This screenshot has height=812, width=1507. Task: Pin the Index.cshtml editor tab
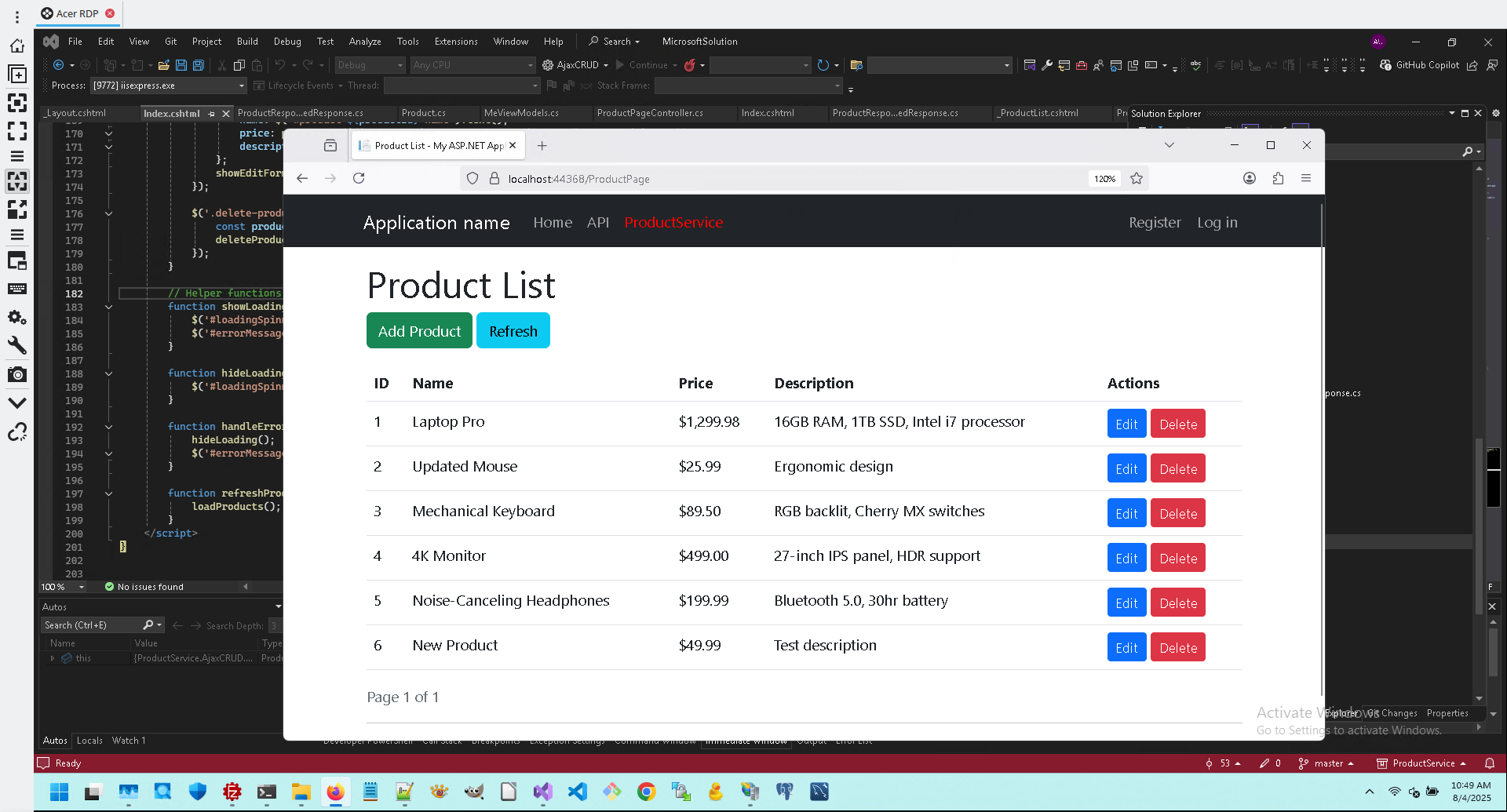[212, 114]
